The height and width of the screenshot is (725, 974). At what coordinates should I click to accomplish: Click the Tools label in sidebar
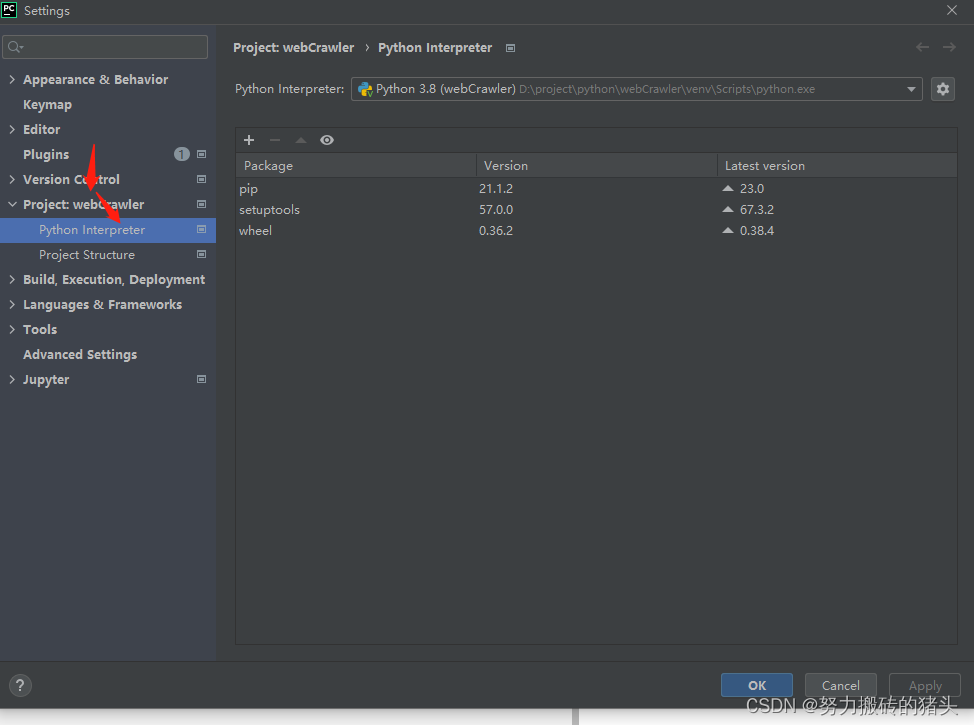40,329
